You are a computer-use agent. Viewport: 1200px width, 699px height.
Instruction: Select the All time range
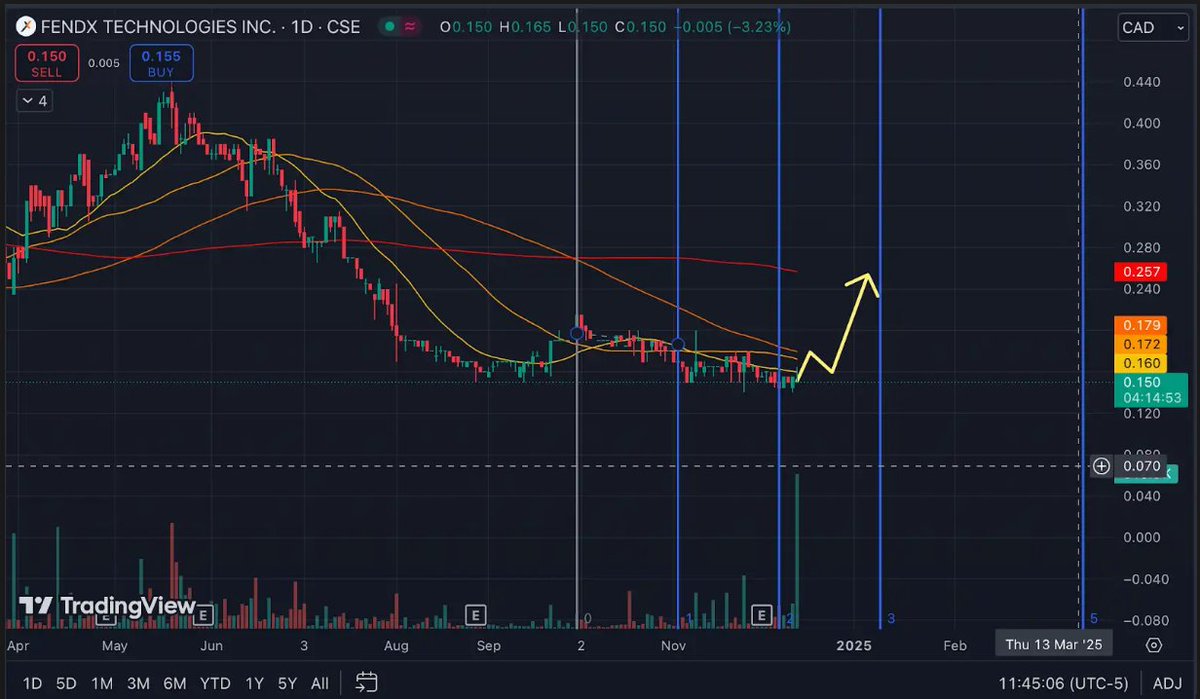pos(319,684)
